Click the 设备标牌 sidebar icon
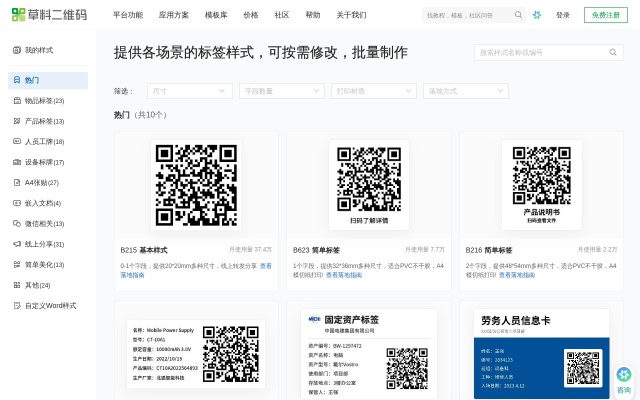Viewport: 640px width, 400px height. coord(17,162)
